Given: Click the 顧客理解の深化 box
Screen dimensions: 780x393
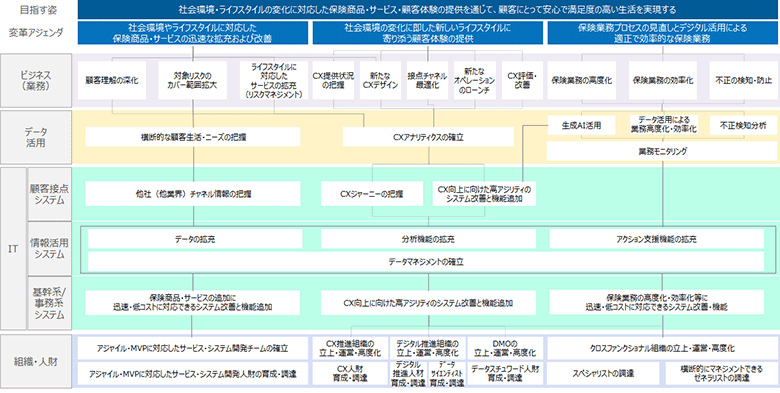Looking at the screenshot, I should tap(112, 80).
